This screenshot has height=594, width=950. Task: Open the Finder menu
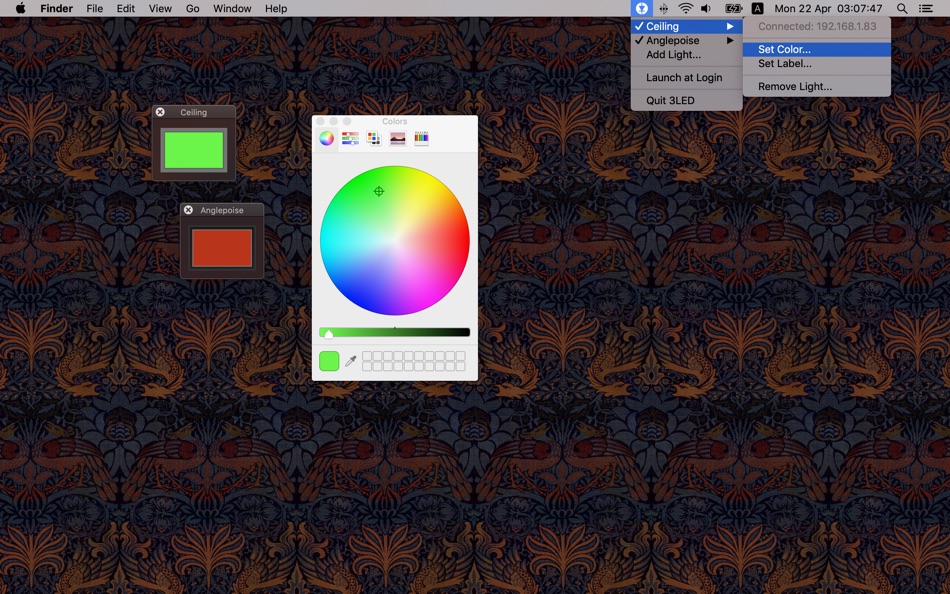(x=56, y=8)
